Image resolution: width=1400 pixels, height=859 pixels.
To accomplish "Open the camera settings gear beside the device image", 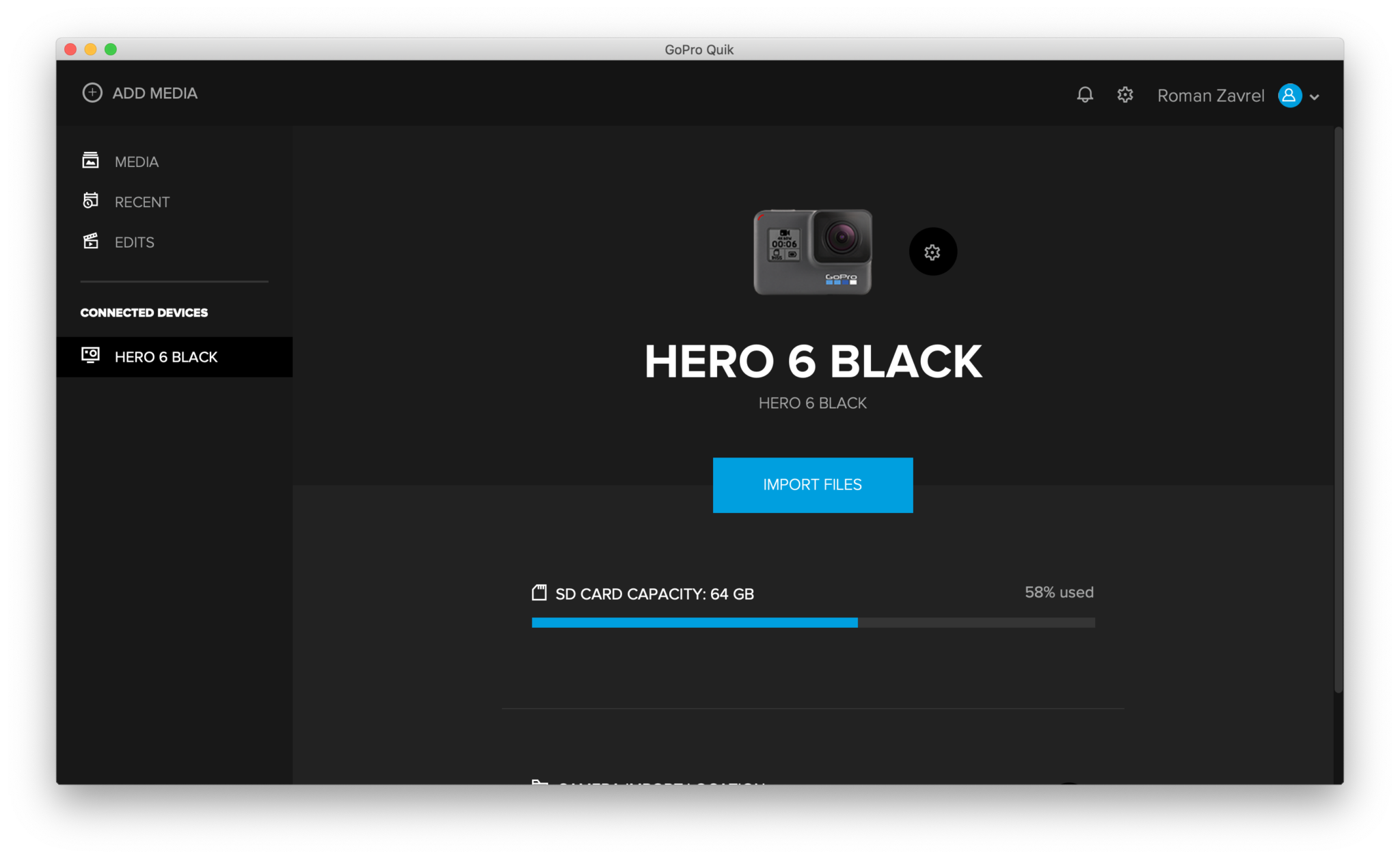I will (x=932, y=252).
